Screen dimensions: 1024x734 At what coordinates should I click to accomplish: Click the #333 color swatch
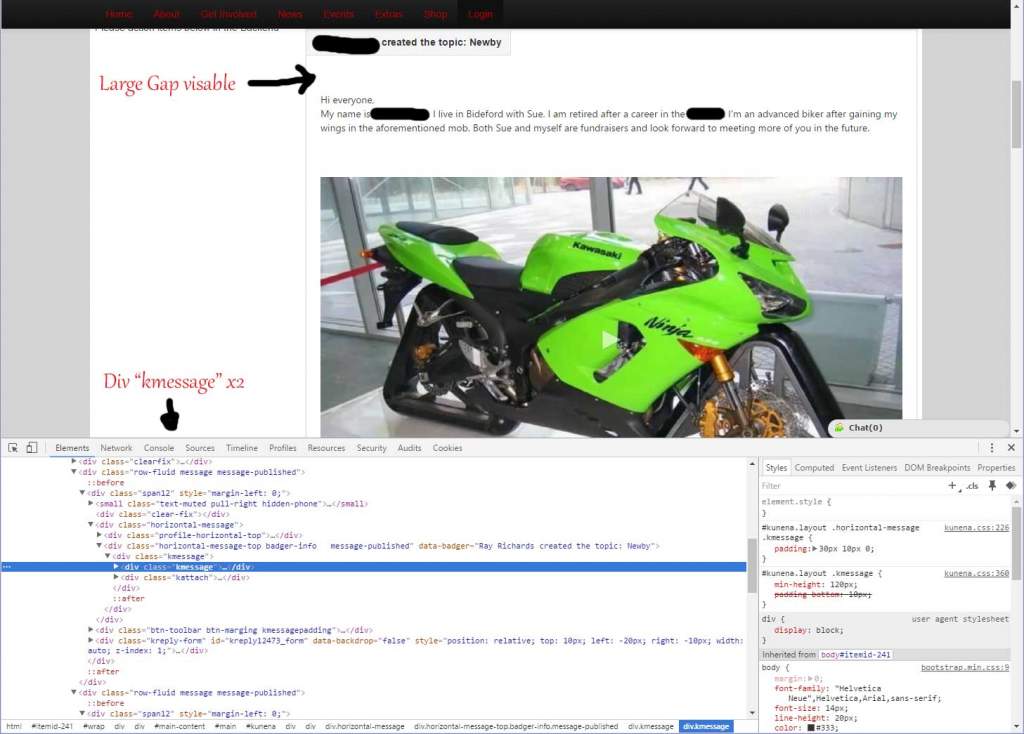[811, 727]
